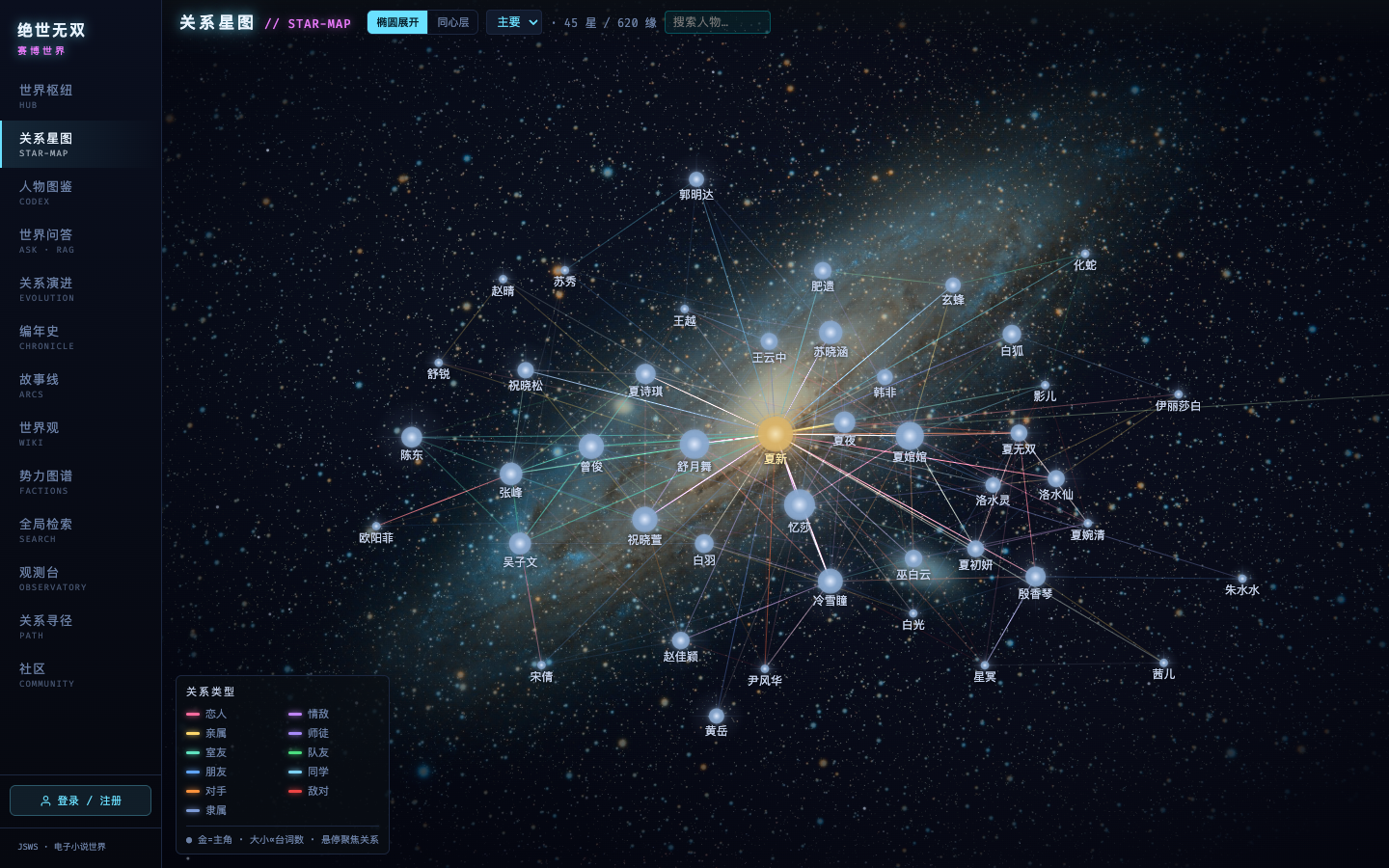Select the 曾俊 star node

(x=591, y=447)
